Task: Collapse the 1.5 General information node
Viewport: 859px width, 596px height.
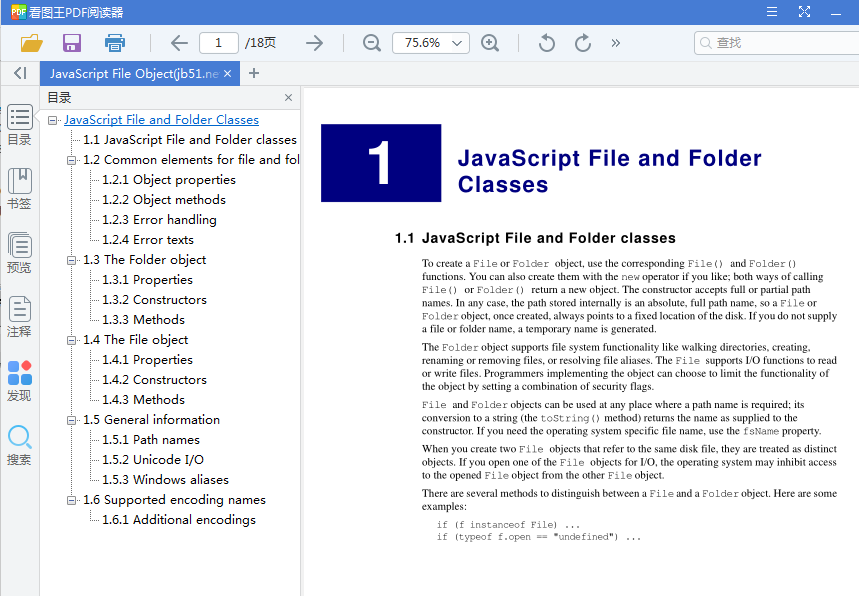Action: click(72, 420)
